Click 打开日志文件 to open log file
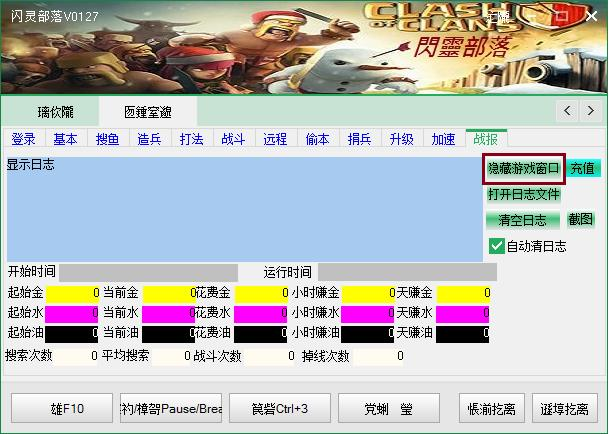Image resolution: width=609 pixels, height=434 pixels. tap(524, 194)
